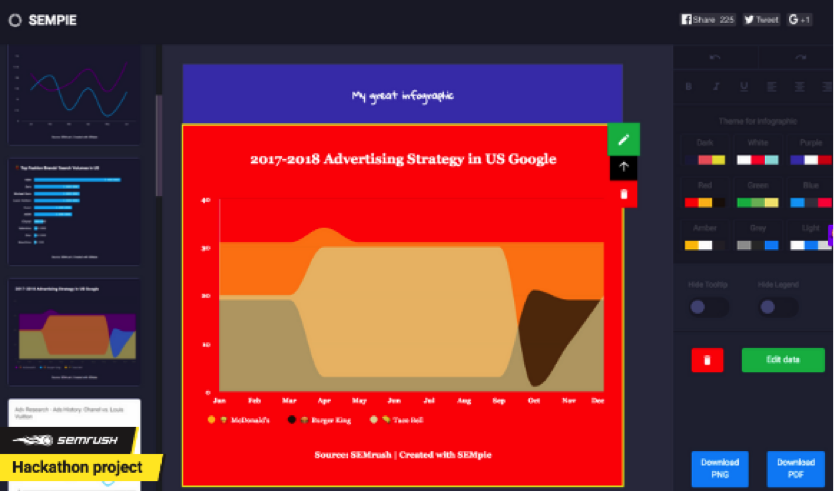Click the sidebar vertical scrollbar
834x492 pixels.
point(159,146)
